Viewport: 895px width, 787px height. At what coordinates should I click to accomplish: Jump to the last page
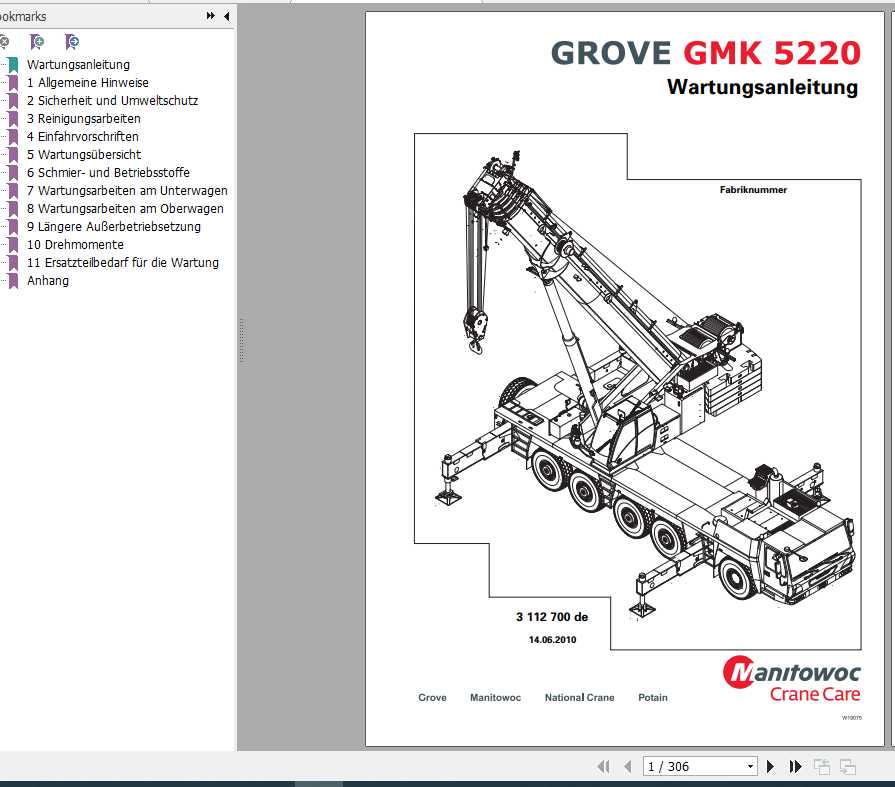coord(795,766)
